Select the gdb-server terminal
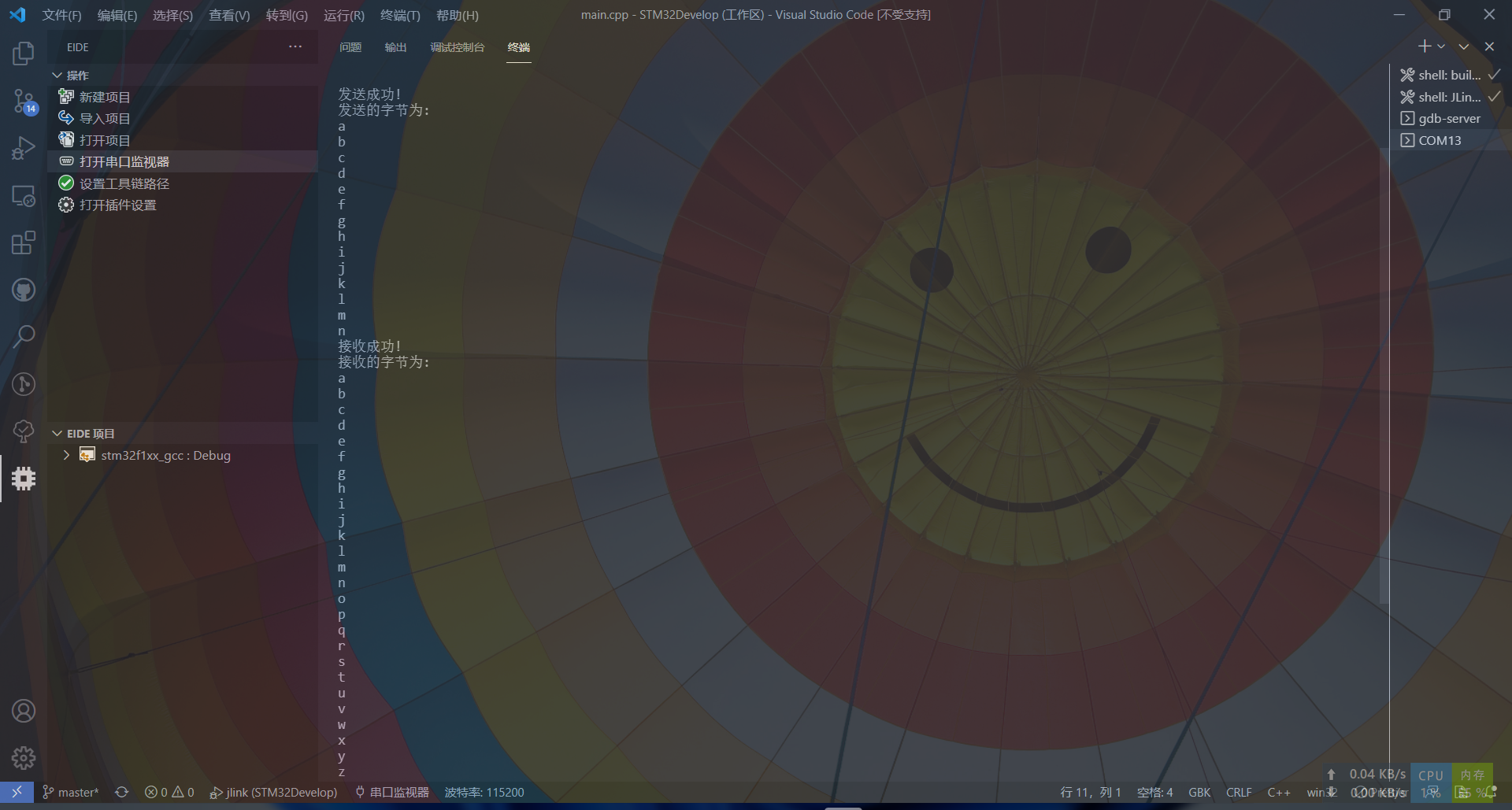Image resolution: width=1512 pixels, height=810 pixels. pos(1450,118)
